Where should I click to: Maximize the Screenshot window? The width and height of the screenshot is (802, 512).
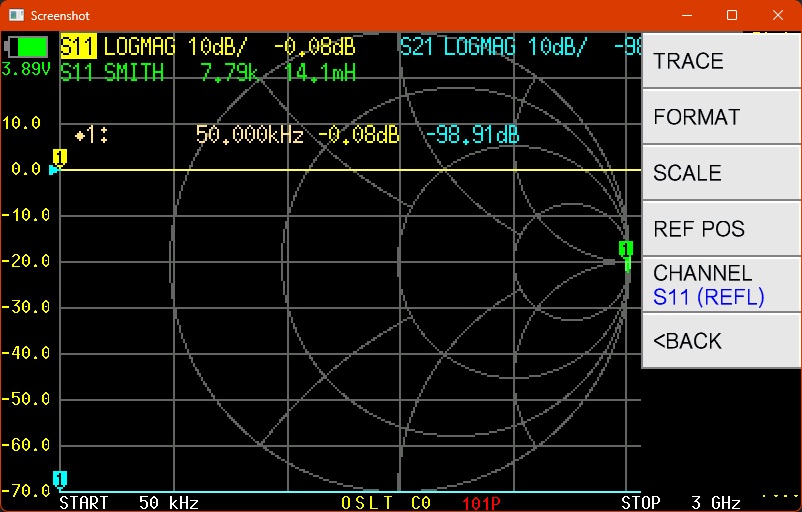pyautogui.click(x=732, y=16)
